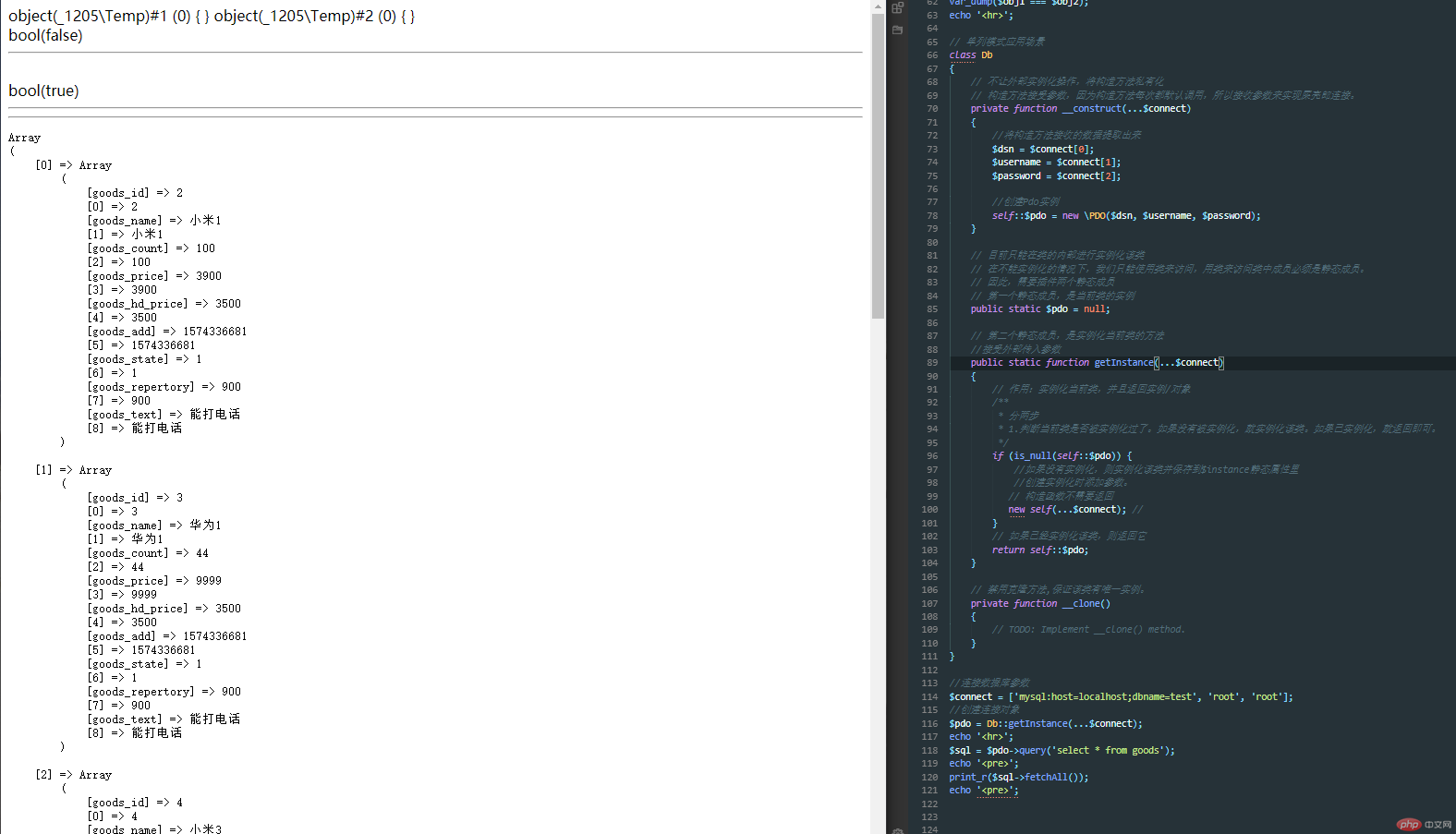This screenshot has width=1456, height=834.
Task: Click line number 124 in editor gutter
Action: click(x=929, y=829)
